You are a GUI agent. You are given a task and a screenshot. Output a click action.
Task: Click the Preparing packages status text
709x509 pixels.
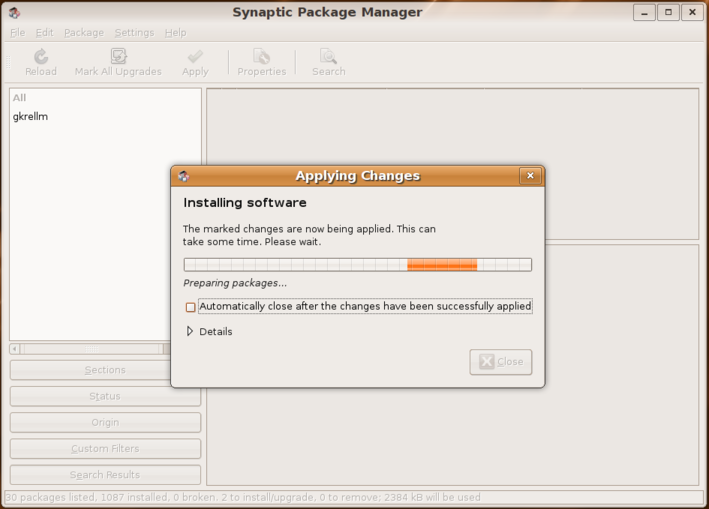click(235, 283)
